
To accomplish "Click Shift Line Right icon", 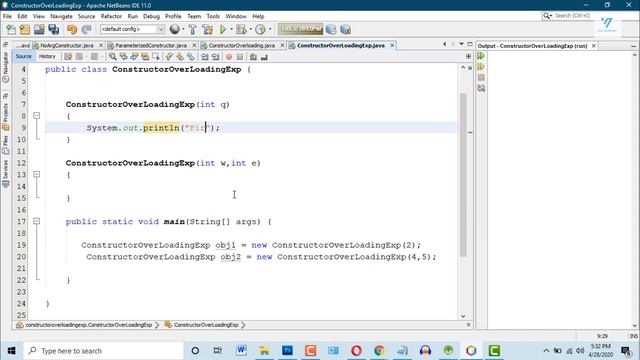I will [x=215, y=57].
